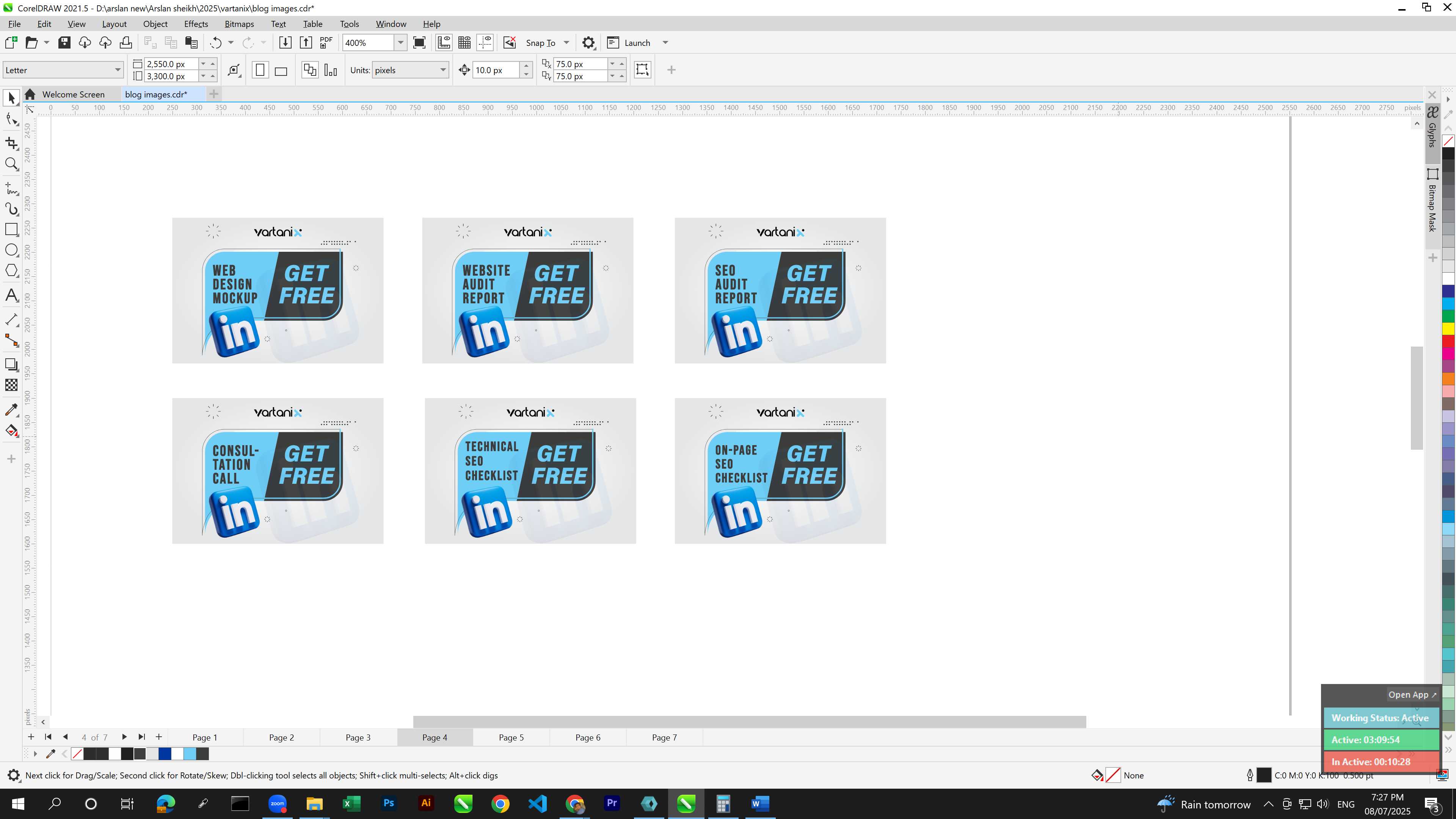This screenshot has height=819, width=1456.
Task: Select the Pick tool
Action: 11,98
